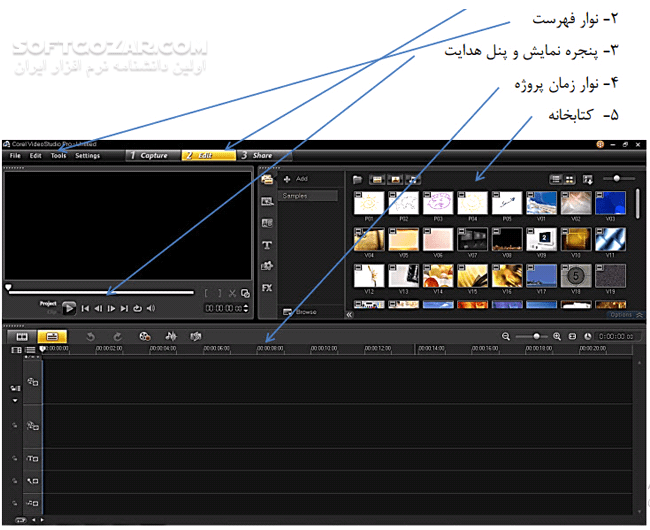Jump to the End of the project
The height and width of the screenshot is (530, 650).
(x=124, y=308)
